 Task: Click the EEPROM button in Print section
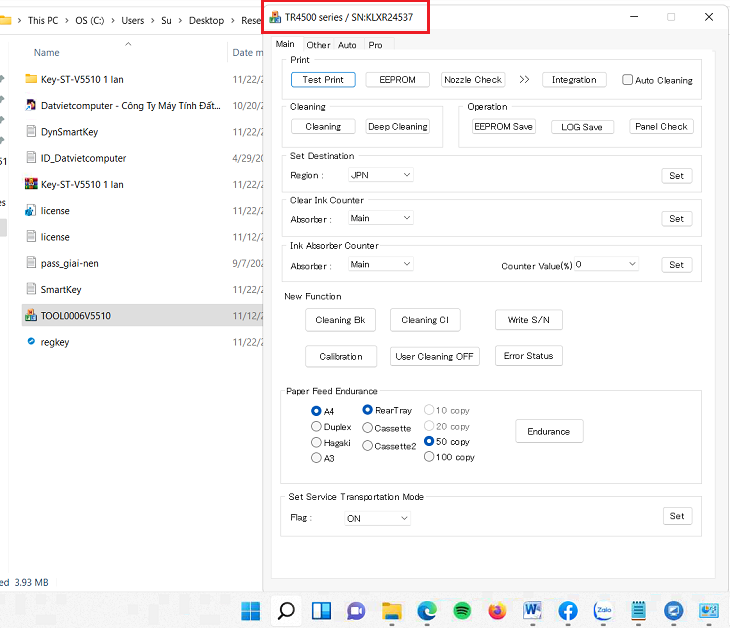397,80
